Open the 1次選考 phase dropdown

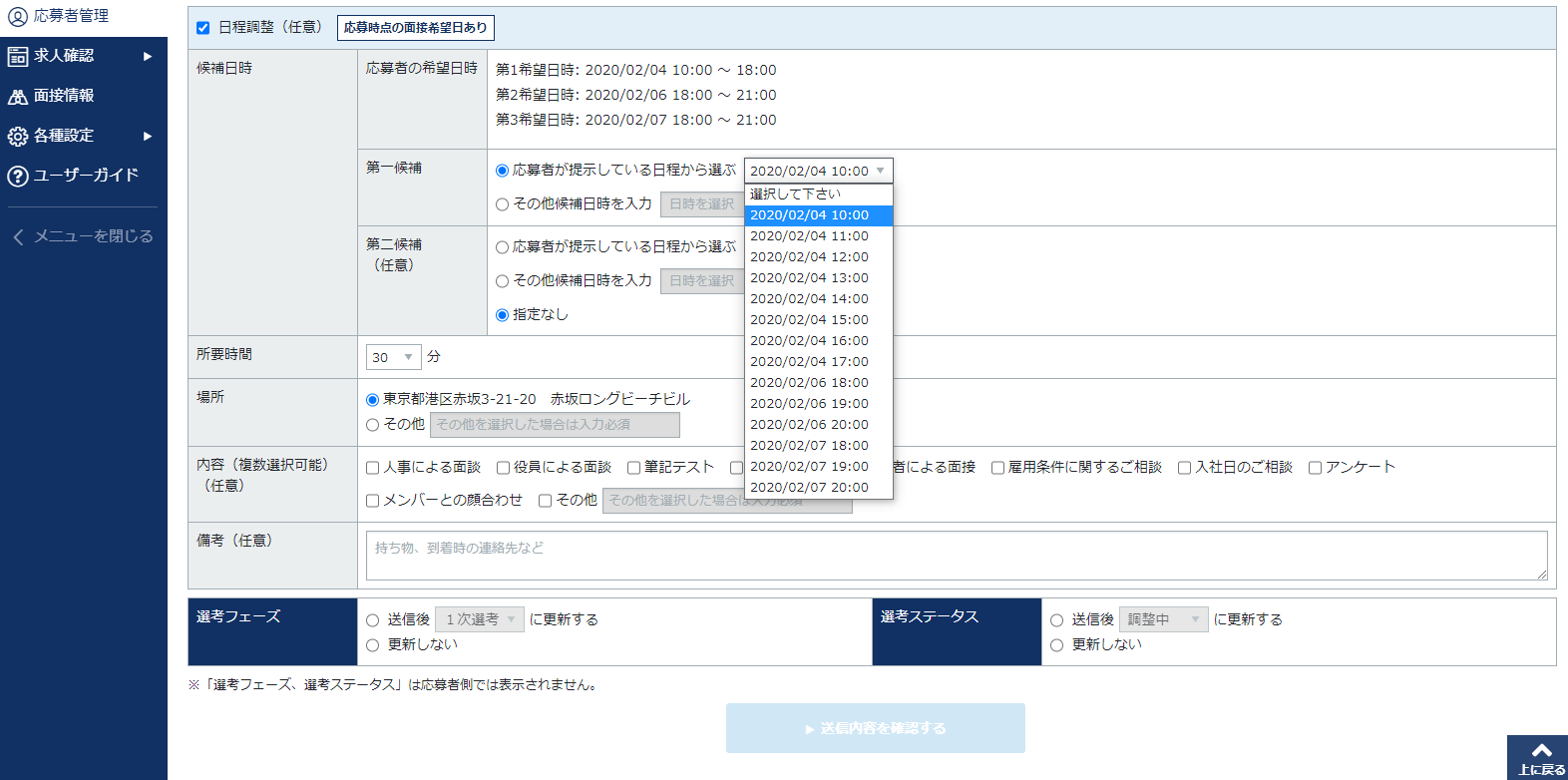pos(481,619)
